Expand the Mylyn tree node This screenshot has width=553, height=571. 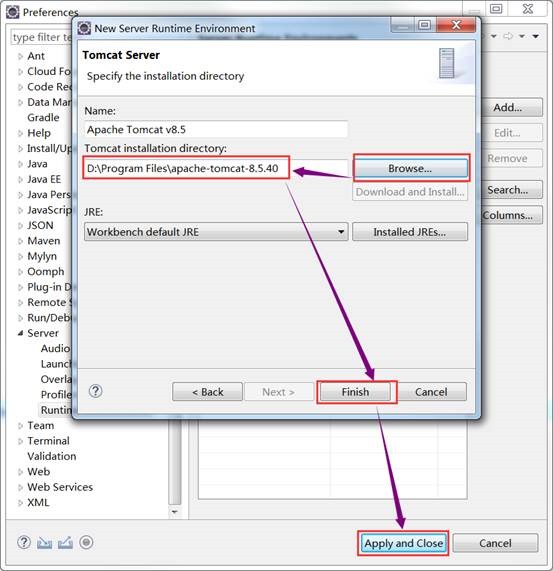coord(20,256)
